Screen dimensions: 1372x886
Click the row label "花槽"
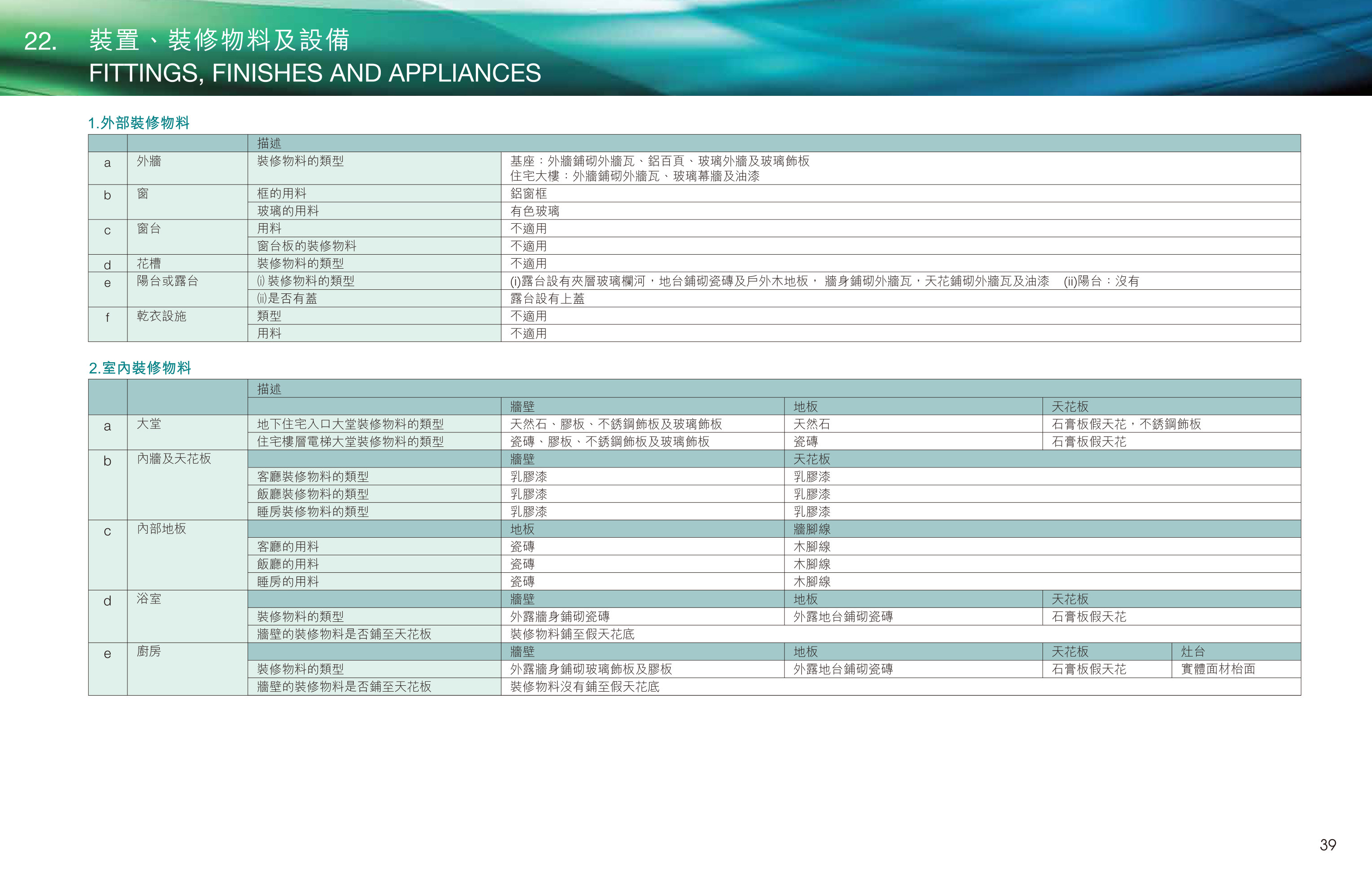point(149,264)
